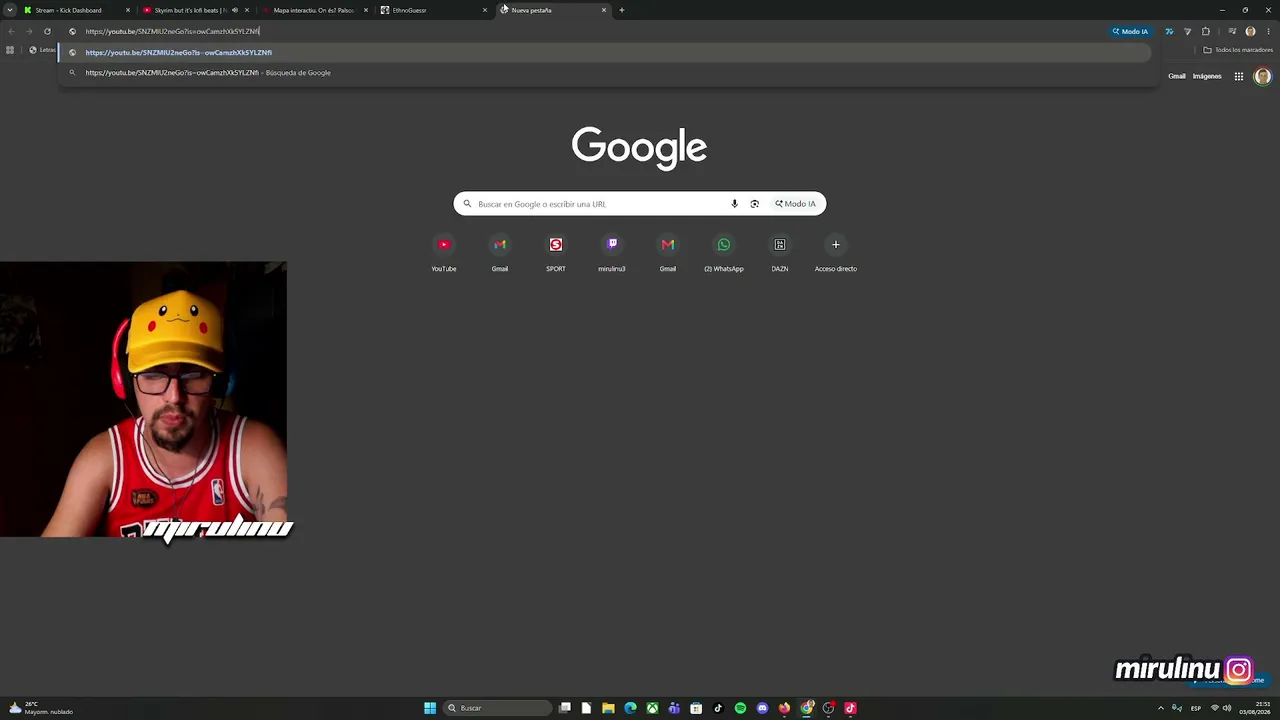This screenshot has height=720, width=1280.
Task: Click Modo IA in the search box
Action: click(x=795, y=204)
